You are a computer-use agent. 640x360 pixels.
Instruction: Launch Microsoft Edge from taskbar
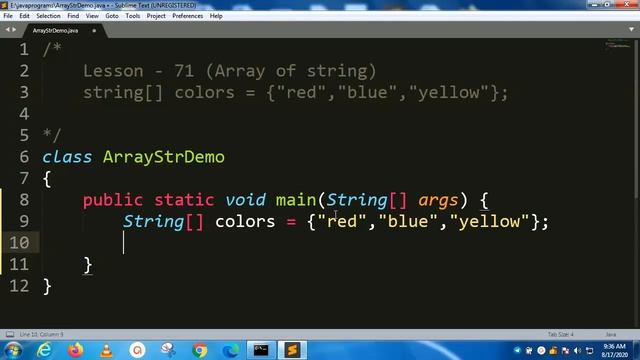click(x=231, y=350)
